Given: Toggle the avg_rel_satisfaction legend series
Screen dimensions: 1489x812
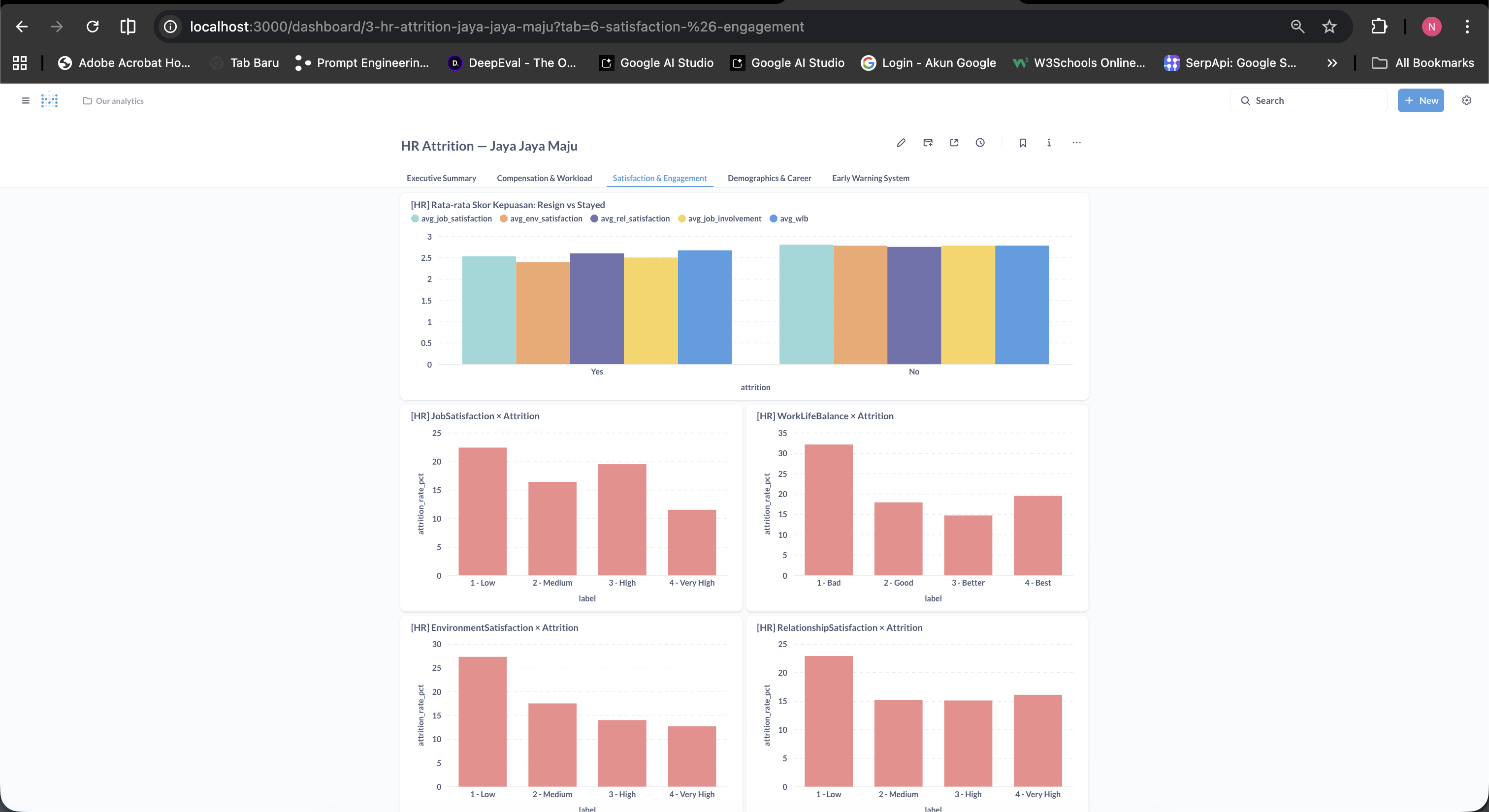Looking at the screenshot, I should [x=630, y=219].
